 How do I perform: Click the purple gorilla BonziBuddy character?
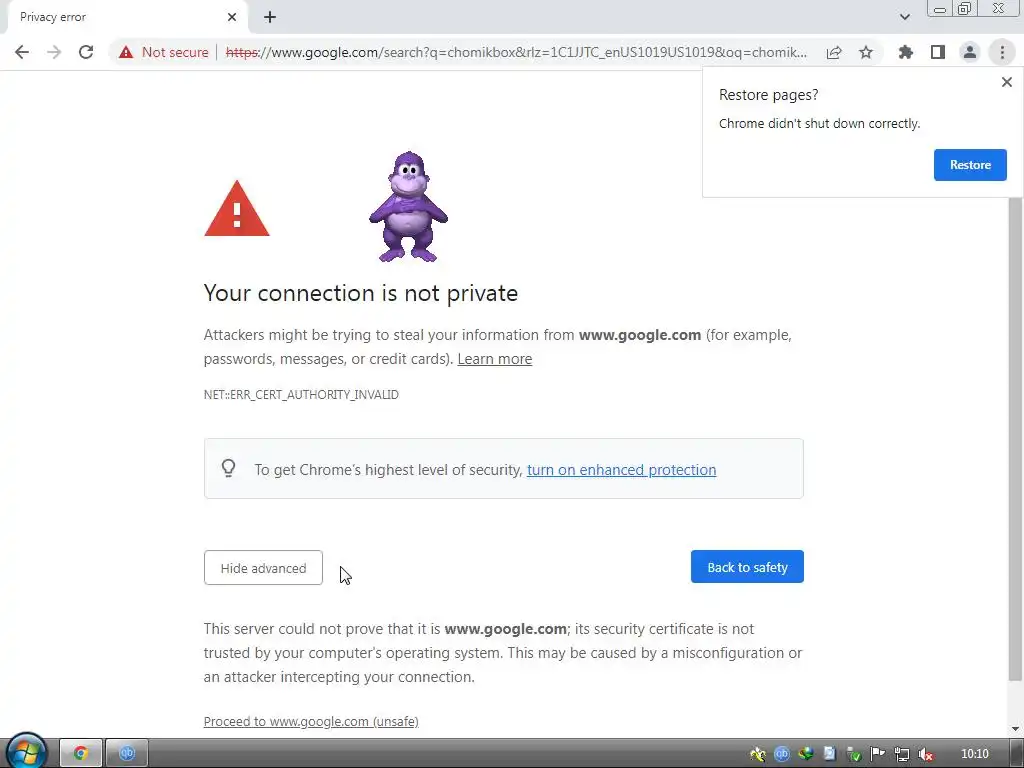[408, 206]
